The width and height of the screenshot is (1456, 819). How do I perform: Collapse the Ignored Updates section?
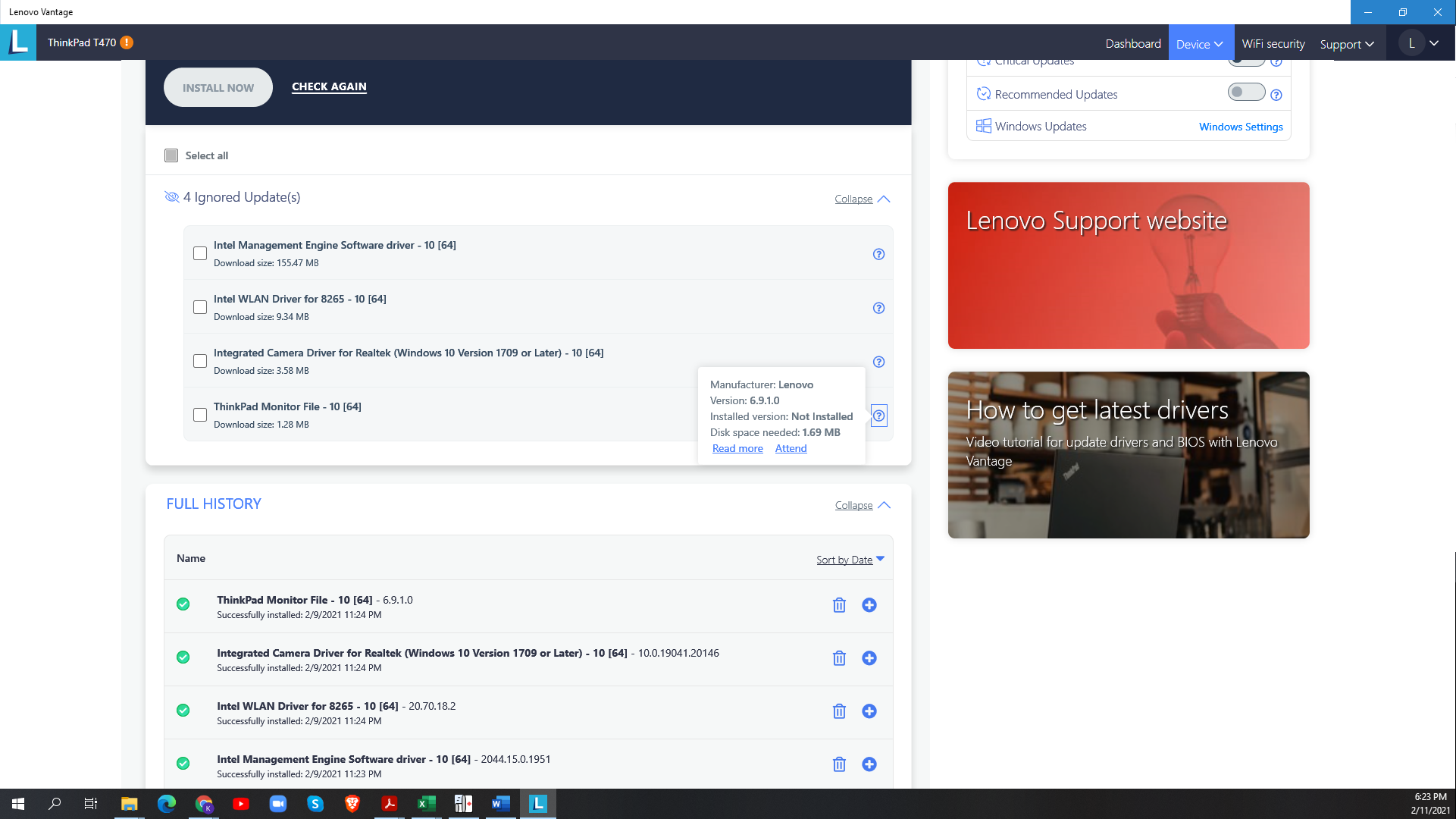point(863,199)
